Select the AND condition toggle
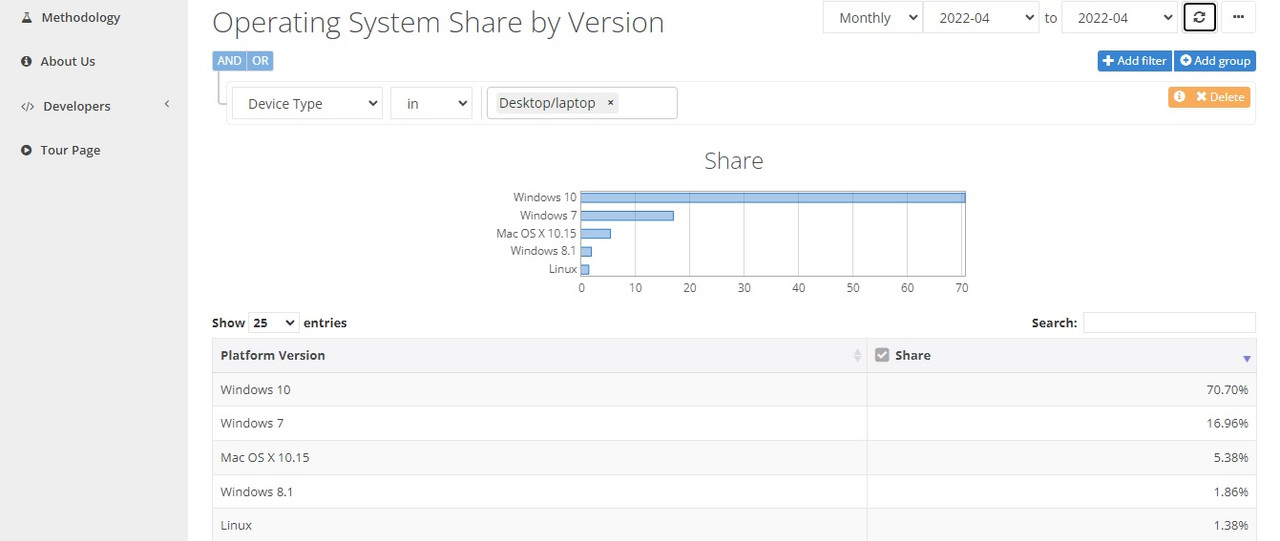 pyautogui.click(x=229, y=61)
